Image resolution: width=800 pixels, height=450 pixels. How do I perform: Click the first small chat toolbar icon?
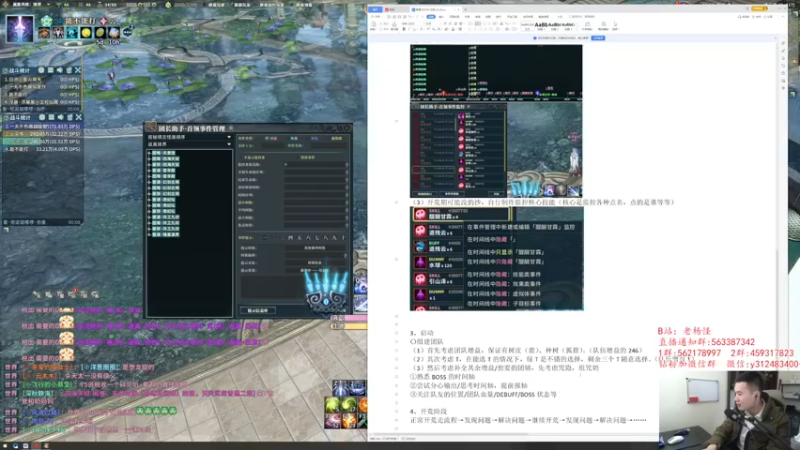pos(37,294)
